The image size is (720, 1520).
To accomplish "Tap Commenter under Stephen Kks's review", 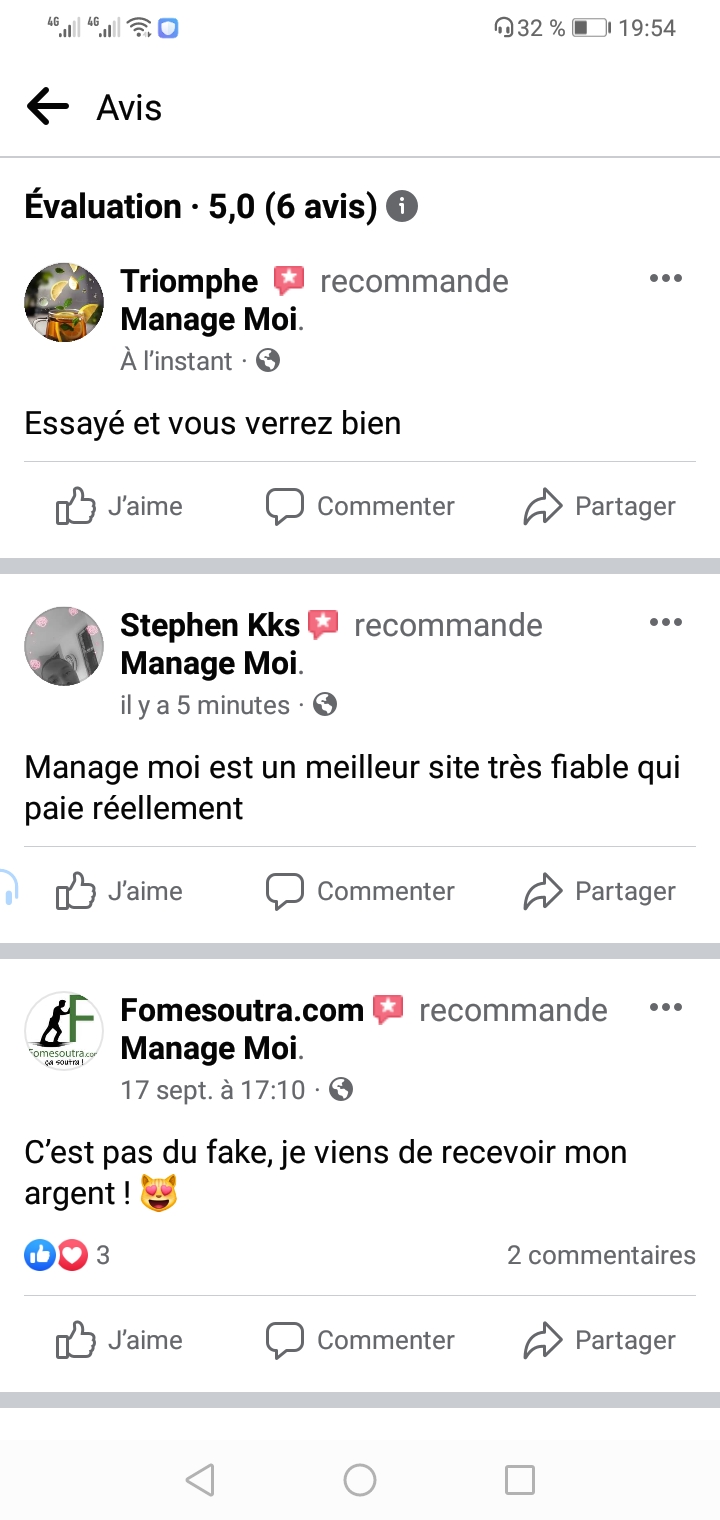I will [x=360, y=891].
